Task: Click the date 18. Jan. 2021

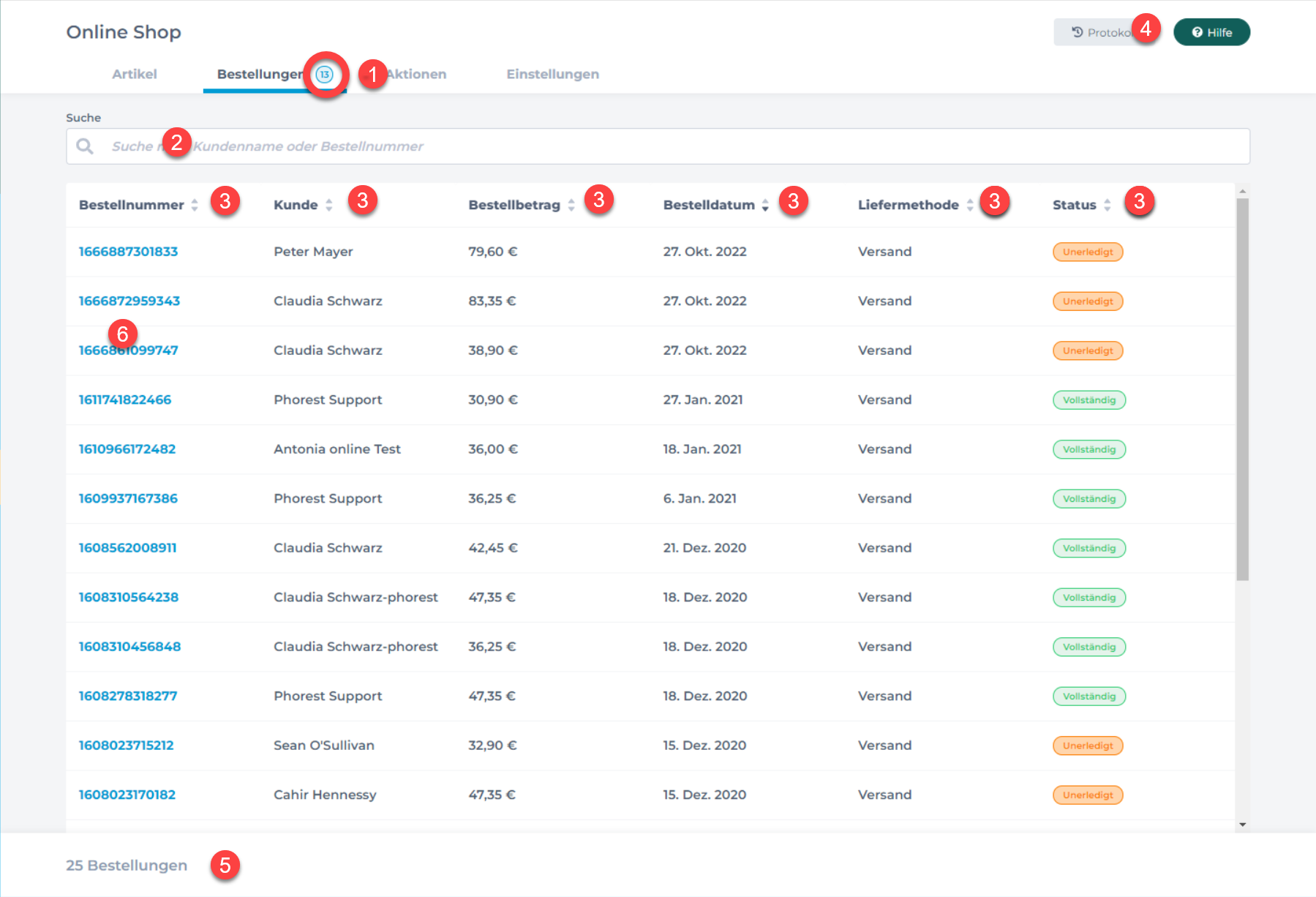Action: (702, 449)
